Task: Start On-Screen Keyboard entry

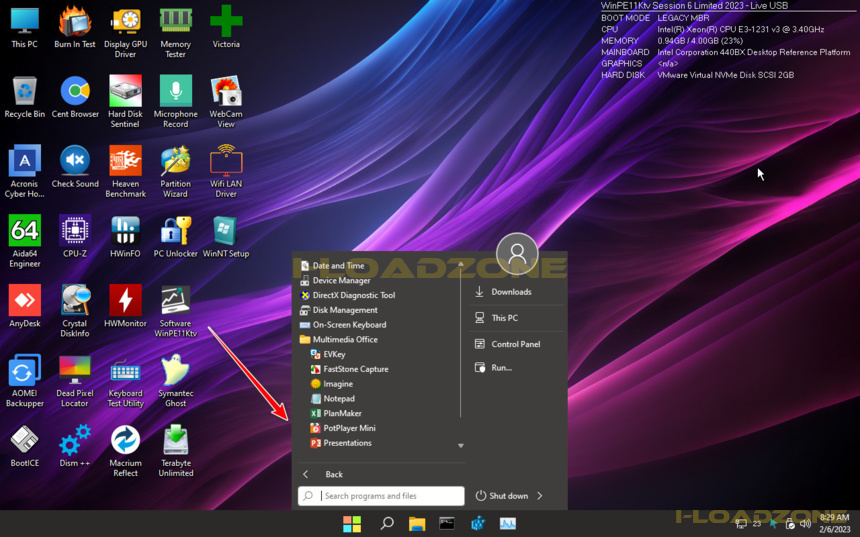Action: [343, 325]
